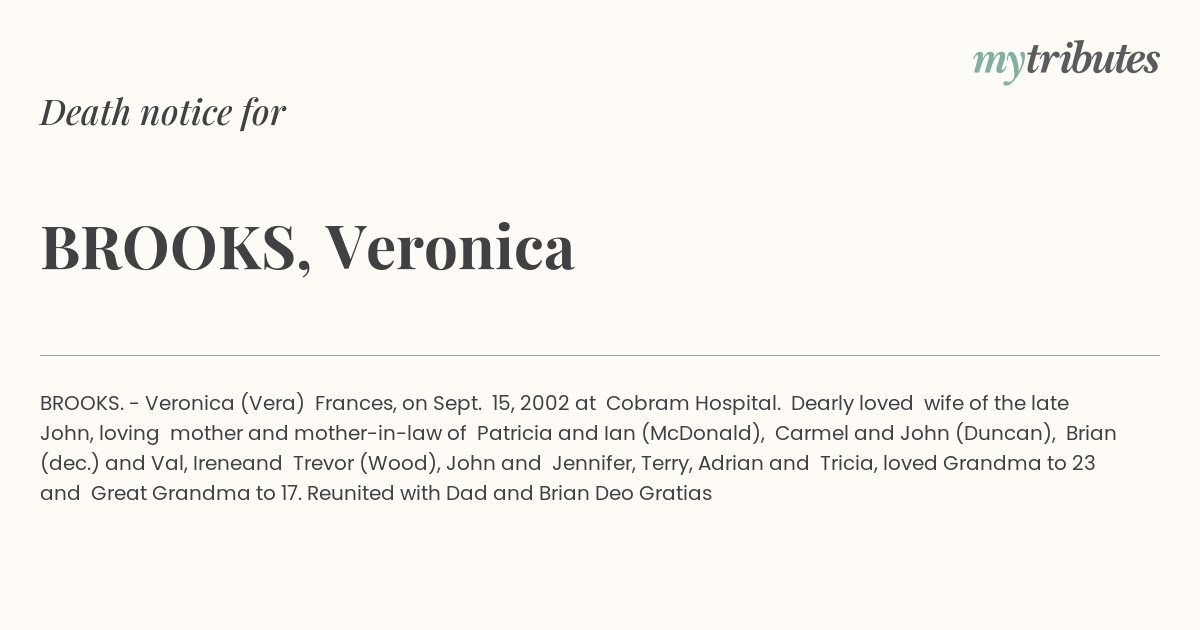The image size is (1200, 630).
Task: Click the mytributes logo
Action: [x=1066, y=62]
